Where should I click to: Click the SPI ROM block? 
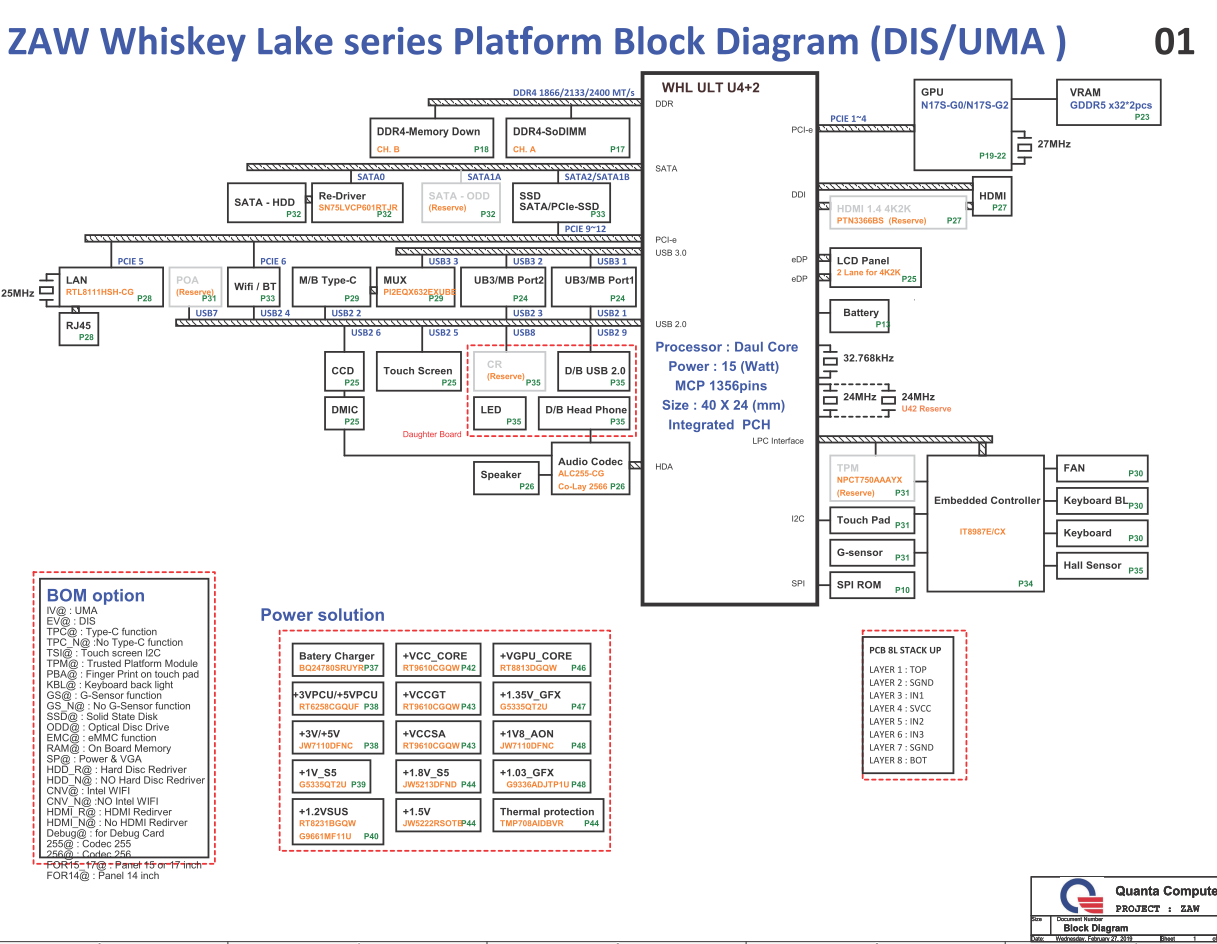coord(873,585)
